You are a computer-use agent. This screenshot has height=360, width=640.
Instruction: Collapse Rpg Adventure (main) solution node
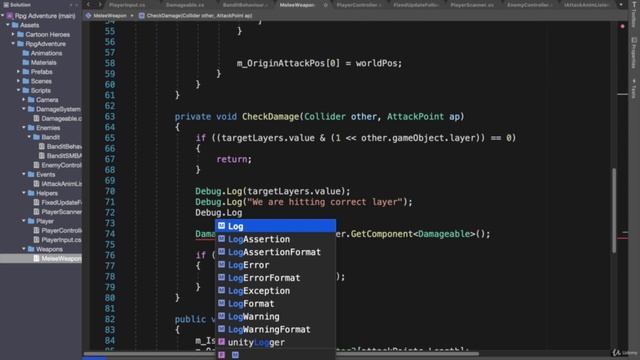coord(3,16)
